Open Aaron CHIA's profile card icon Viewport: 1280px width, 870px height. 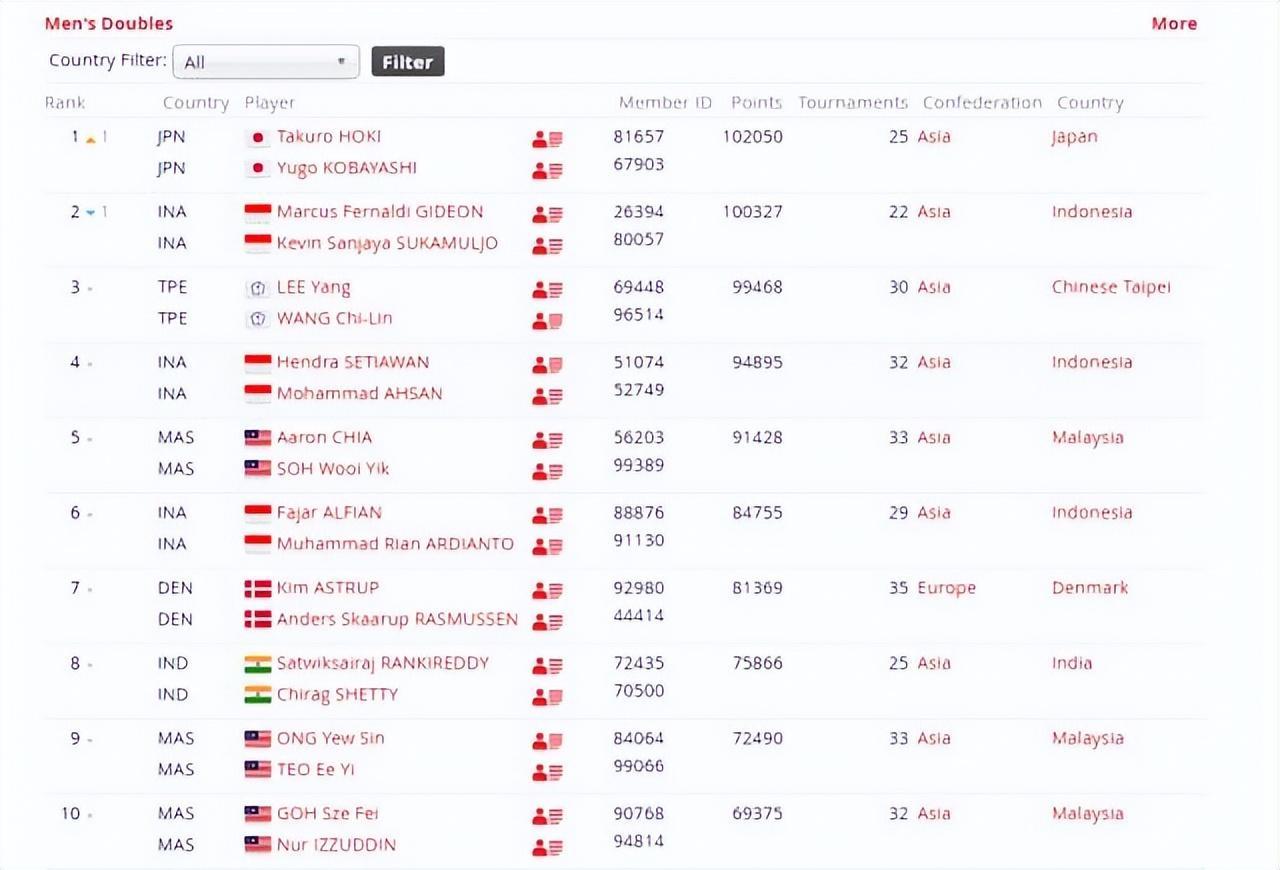click(x=547, y=441)
